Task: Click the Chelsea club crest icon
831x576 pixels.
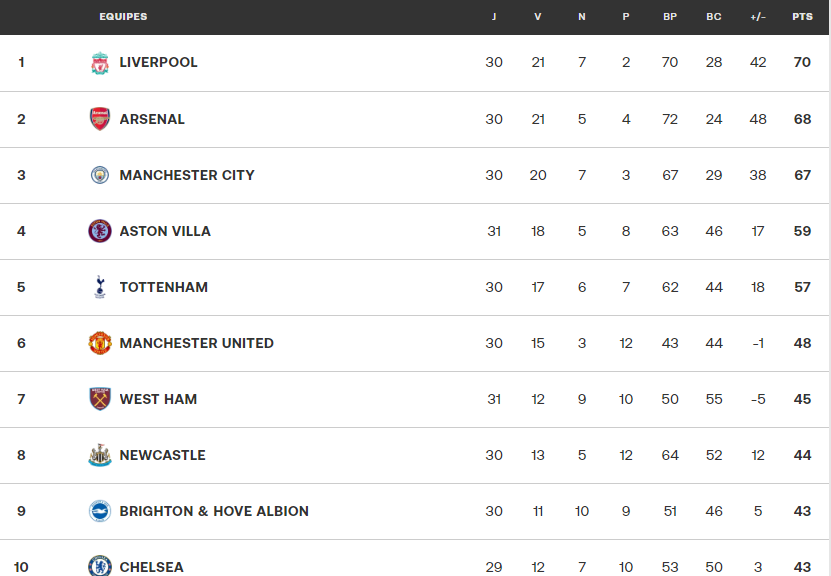Action: tap(100, 566)
